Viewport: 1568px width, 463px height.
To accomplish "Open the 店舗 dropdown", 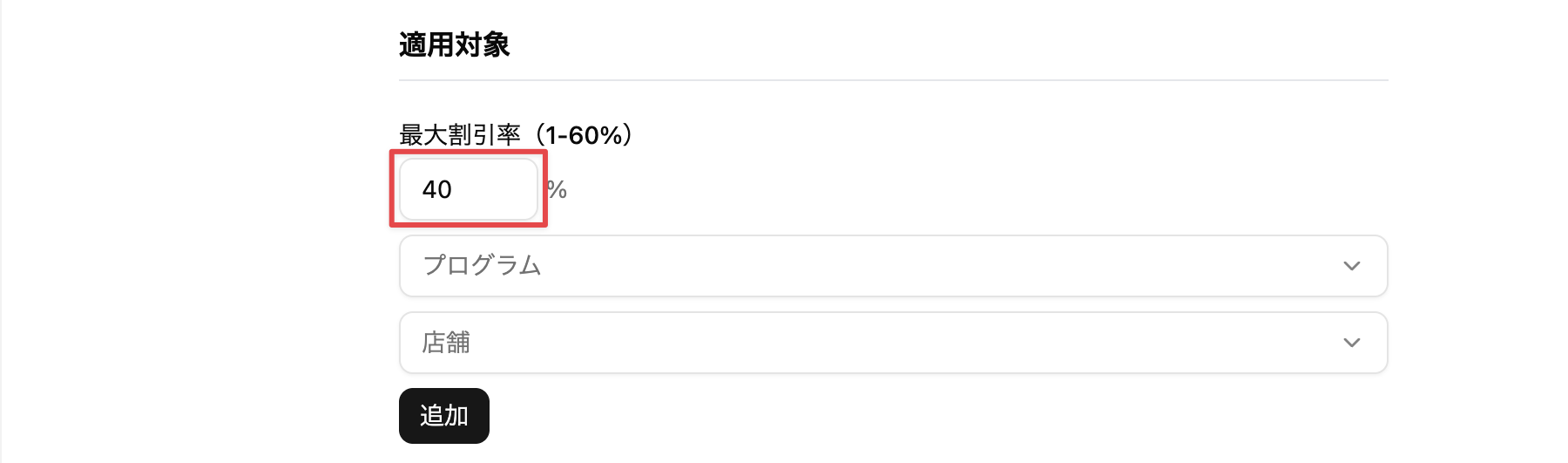I will click(x=892, y=343).
